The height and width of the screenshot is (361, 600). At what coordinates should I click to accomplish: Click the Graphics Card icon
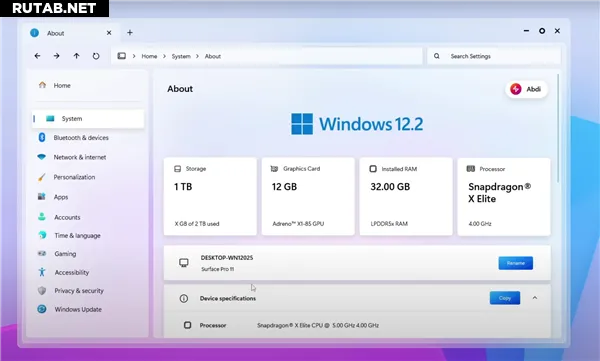point(274,169)
